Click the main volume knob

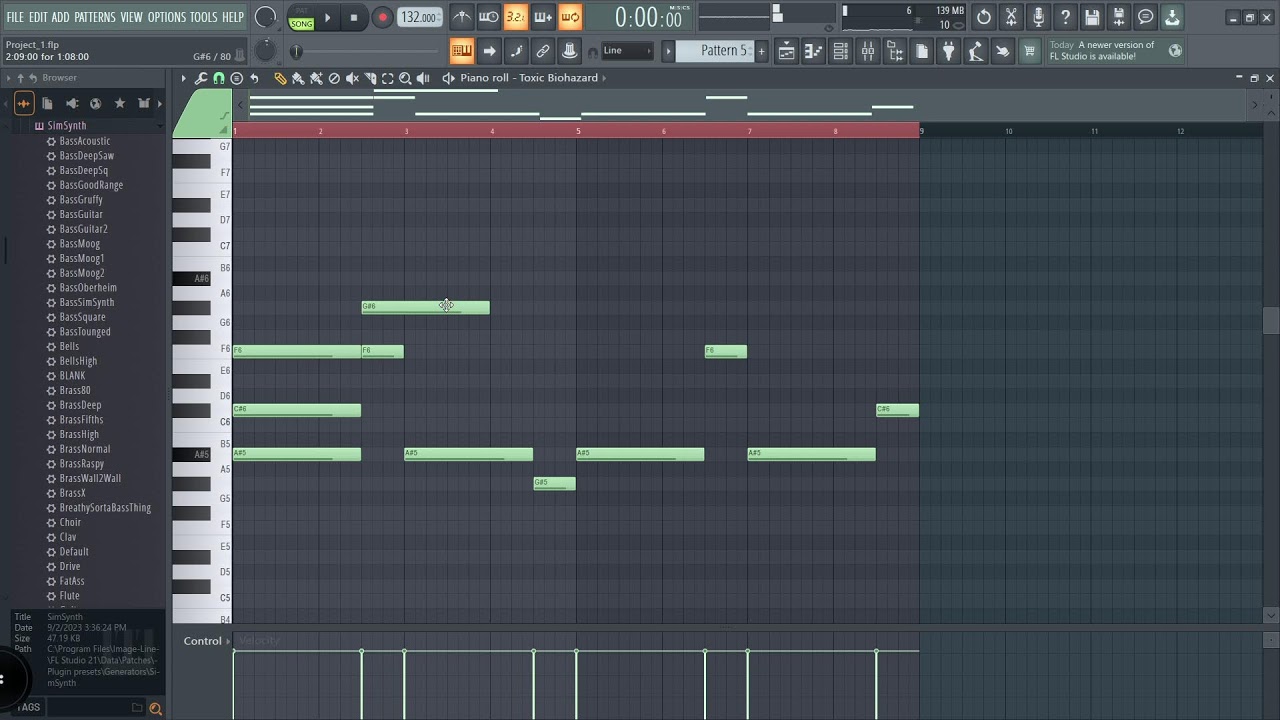pyautogui.click(x=265, y=17)
